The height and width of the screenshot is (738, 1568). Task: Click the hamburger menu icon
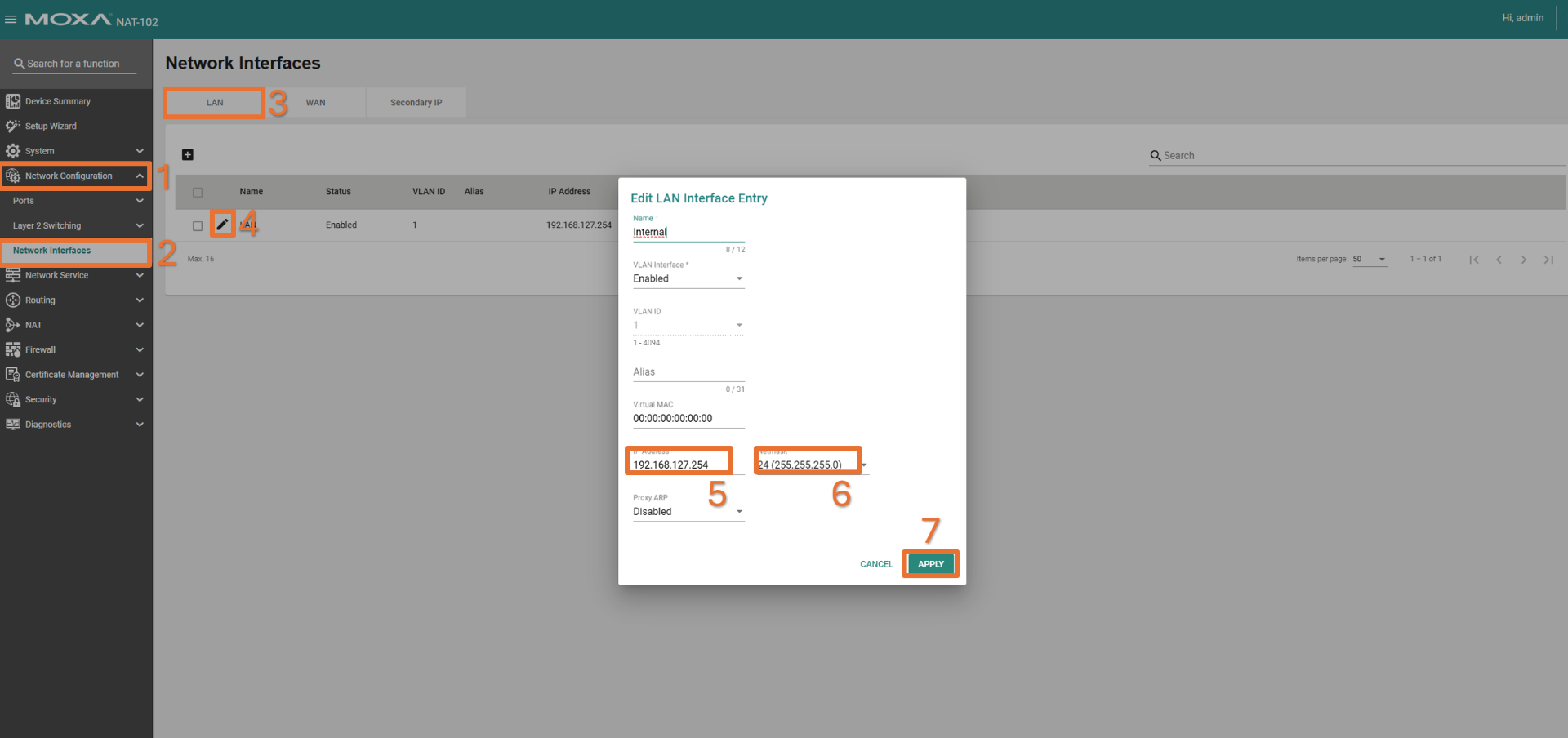(11, 20)
